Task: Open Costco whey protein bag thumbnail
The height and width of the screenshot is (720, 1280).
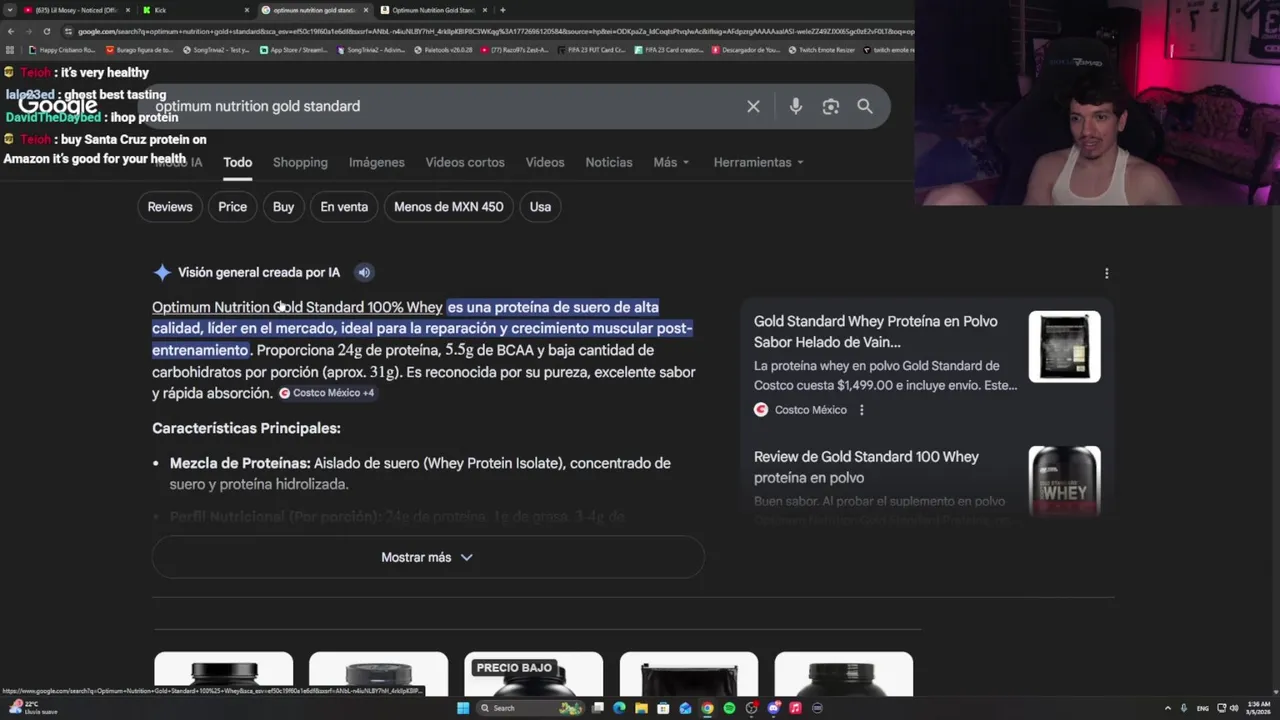Action: [1064, 346]
